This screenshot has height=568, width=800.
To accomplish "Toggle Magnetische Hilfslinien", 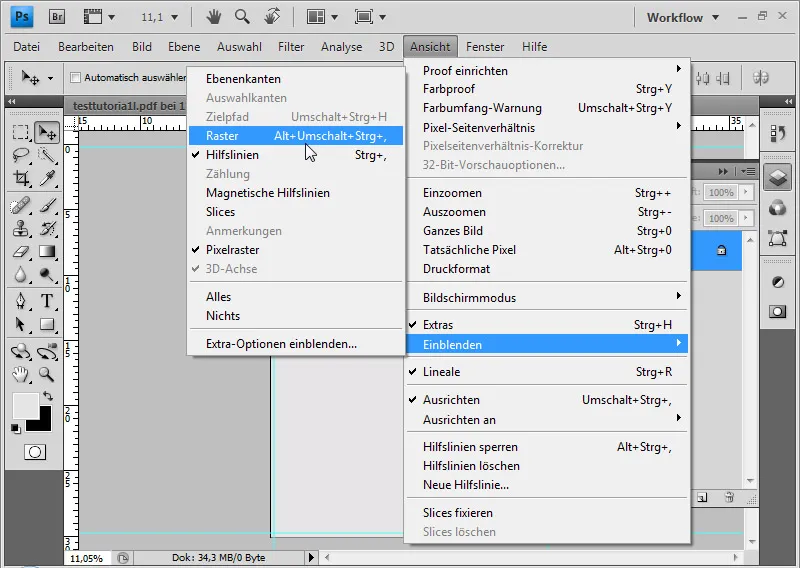I will (x=296, y=193).
